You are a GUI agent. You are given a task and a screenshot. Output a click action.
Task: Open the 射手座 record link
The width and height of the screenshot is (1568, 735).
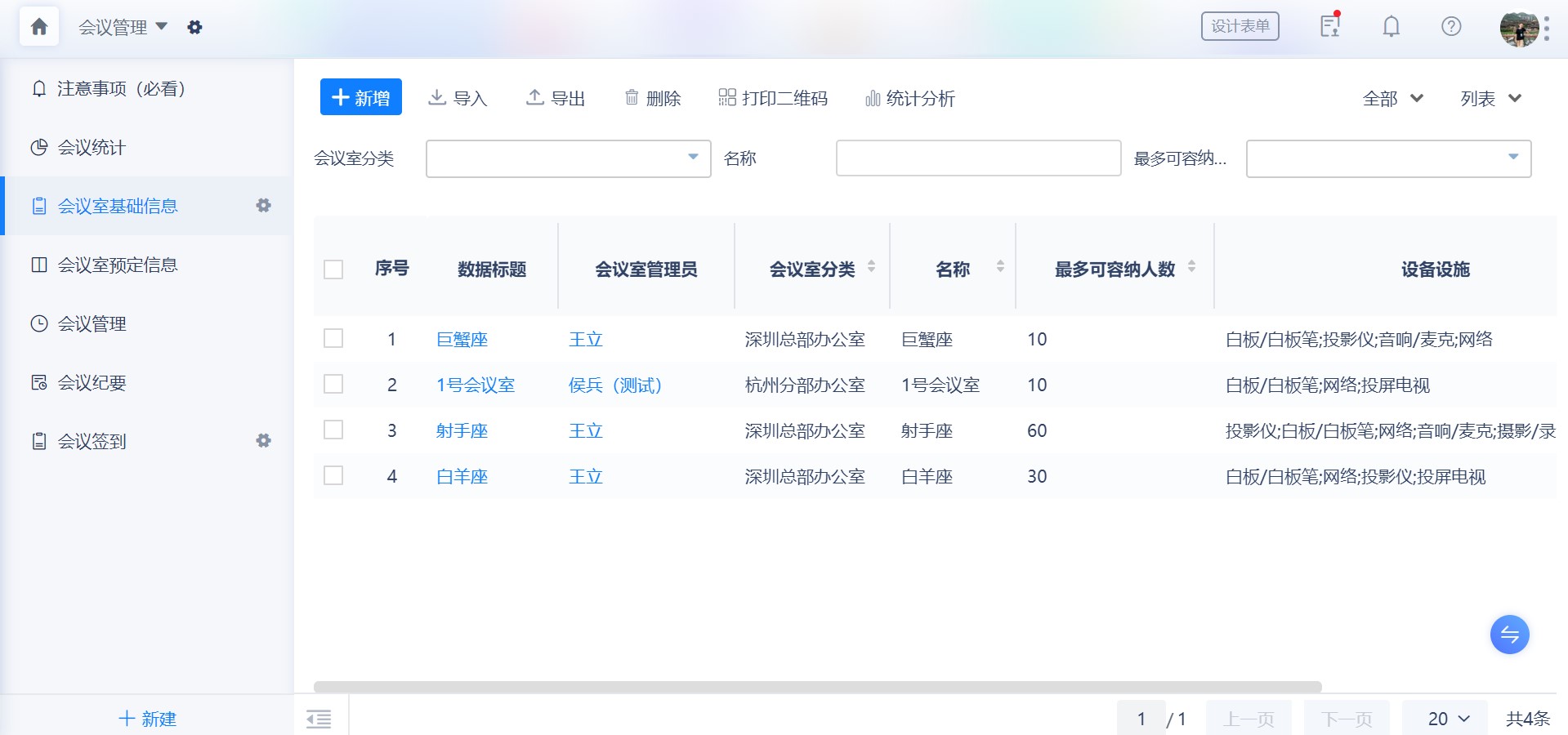click(462, 431)
